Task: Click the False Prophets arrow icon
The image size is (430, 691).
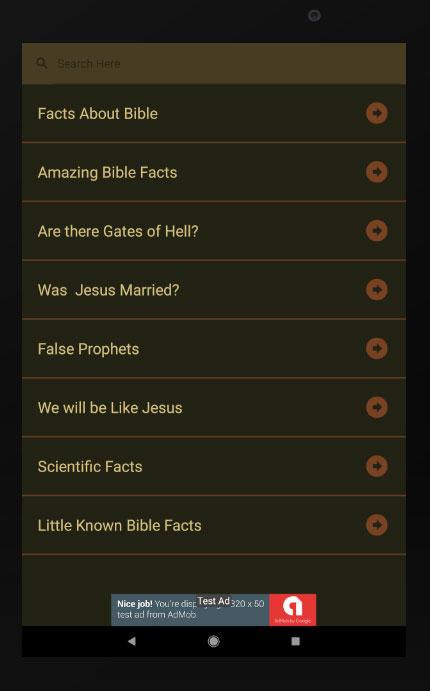Action: (377, 348)
